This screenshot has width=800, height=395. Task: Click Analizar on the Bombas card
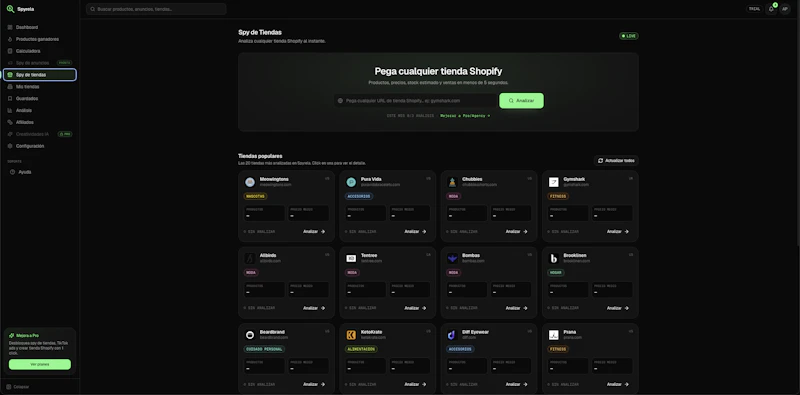tap(516, 308)
